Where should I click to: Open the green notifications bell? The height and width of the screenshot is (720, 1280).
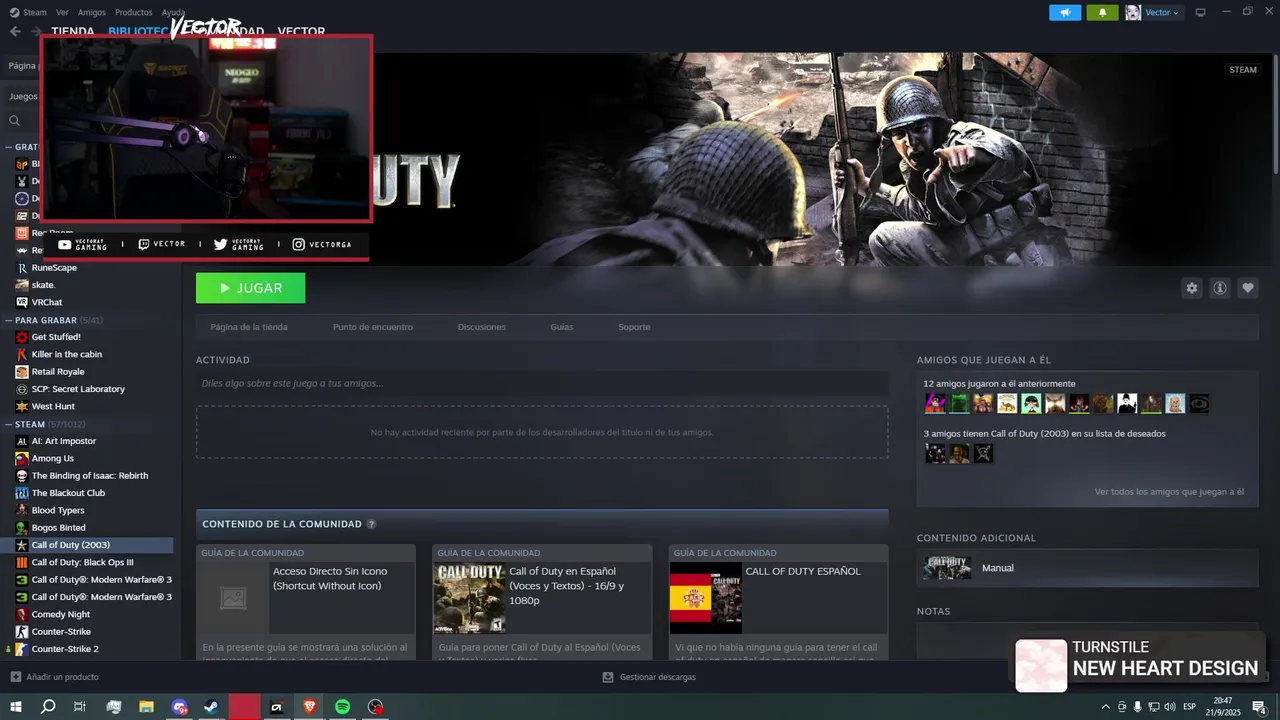(1102, 12)
